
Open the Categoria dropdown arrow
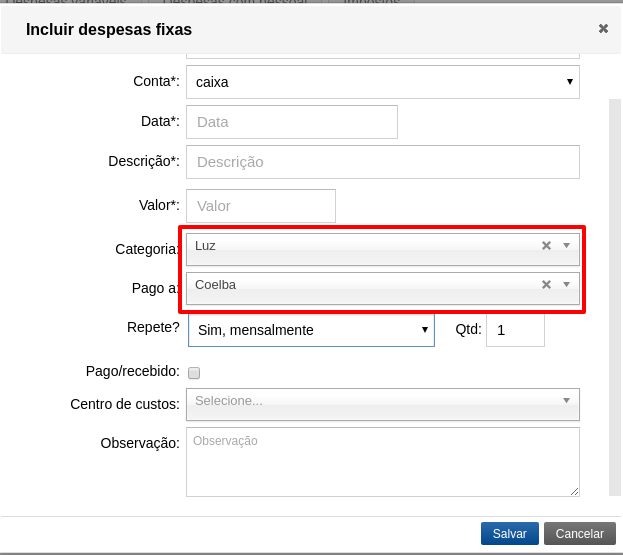(566, 246)
